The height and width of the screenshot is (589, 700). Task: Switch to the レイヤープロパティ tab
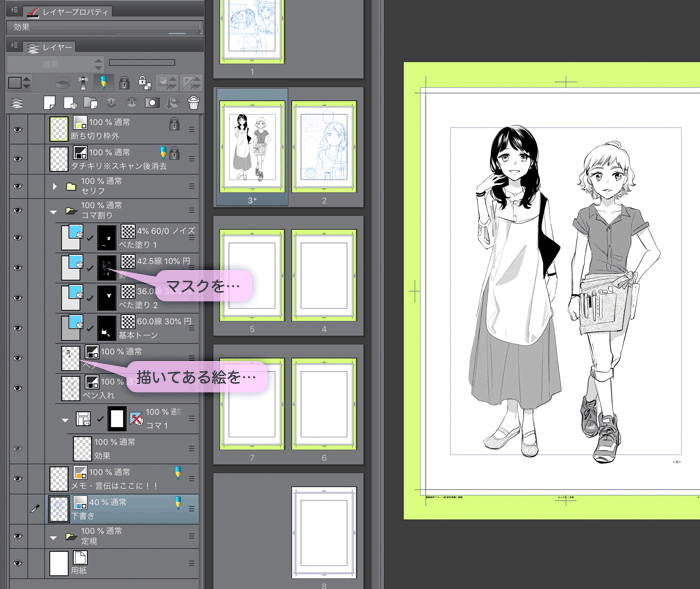(x=68, y=12)
